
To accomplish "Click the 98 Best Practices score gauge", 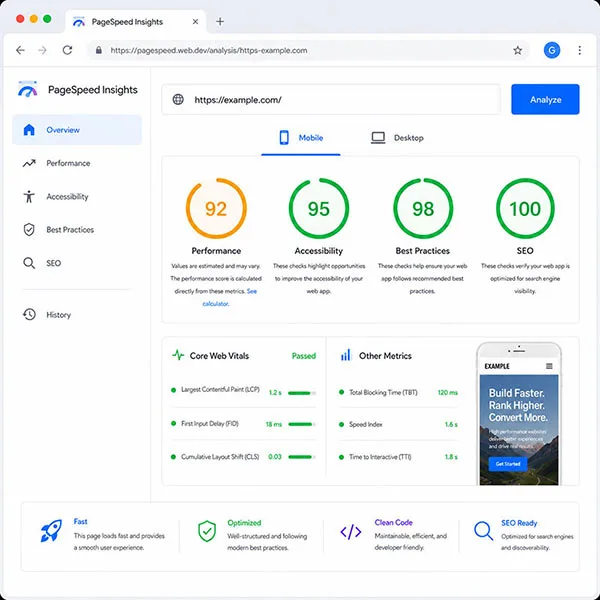I will click(x=423, y=209).
